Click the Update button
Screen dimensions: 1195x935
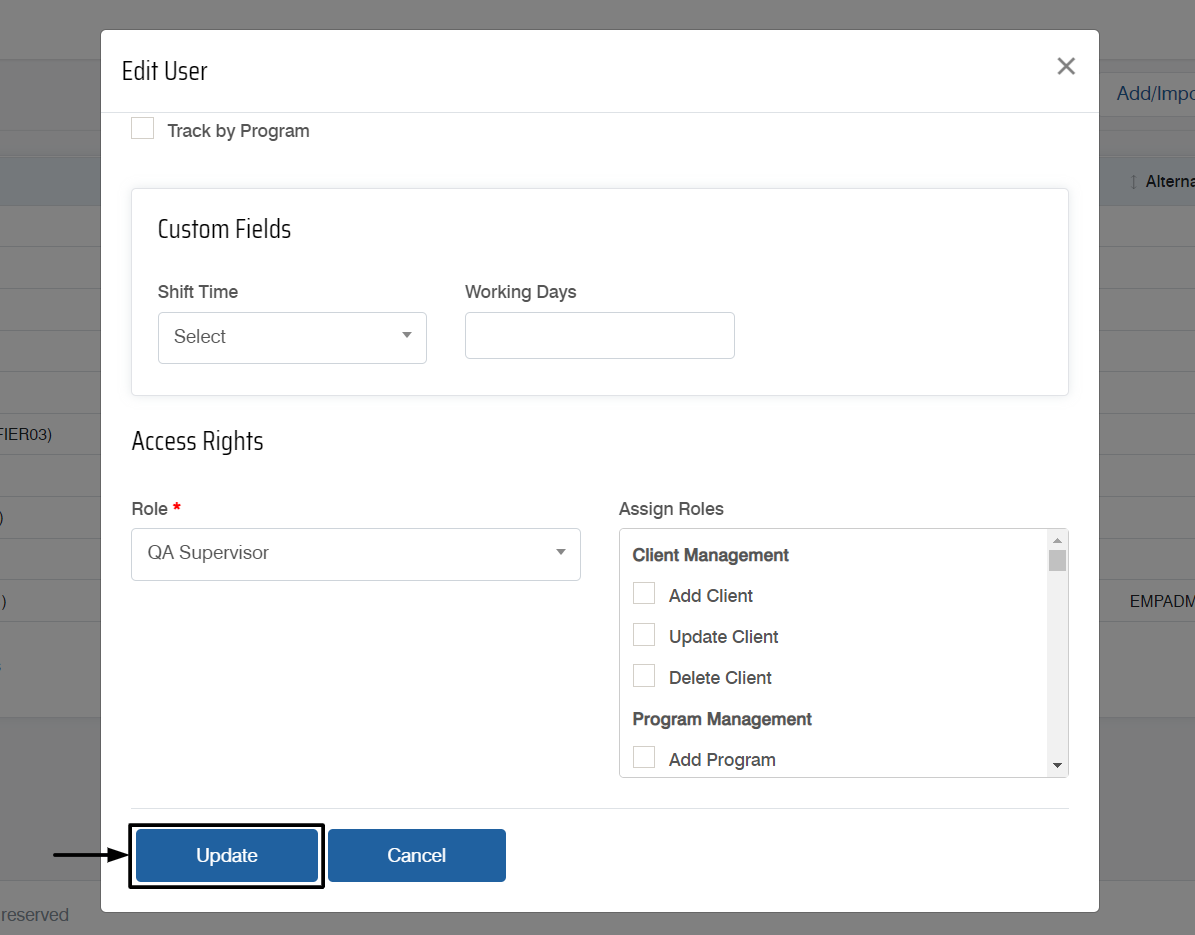point(227,855)
